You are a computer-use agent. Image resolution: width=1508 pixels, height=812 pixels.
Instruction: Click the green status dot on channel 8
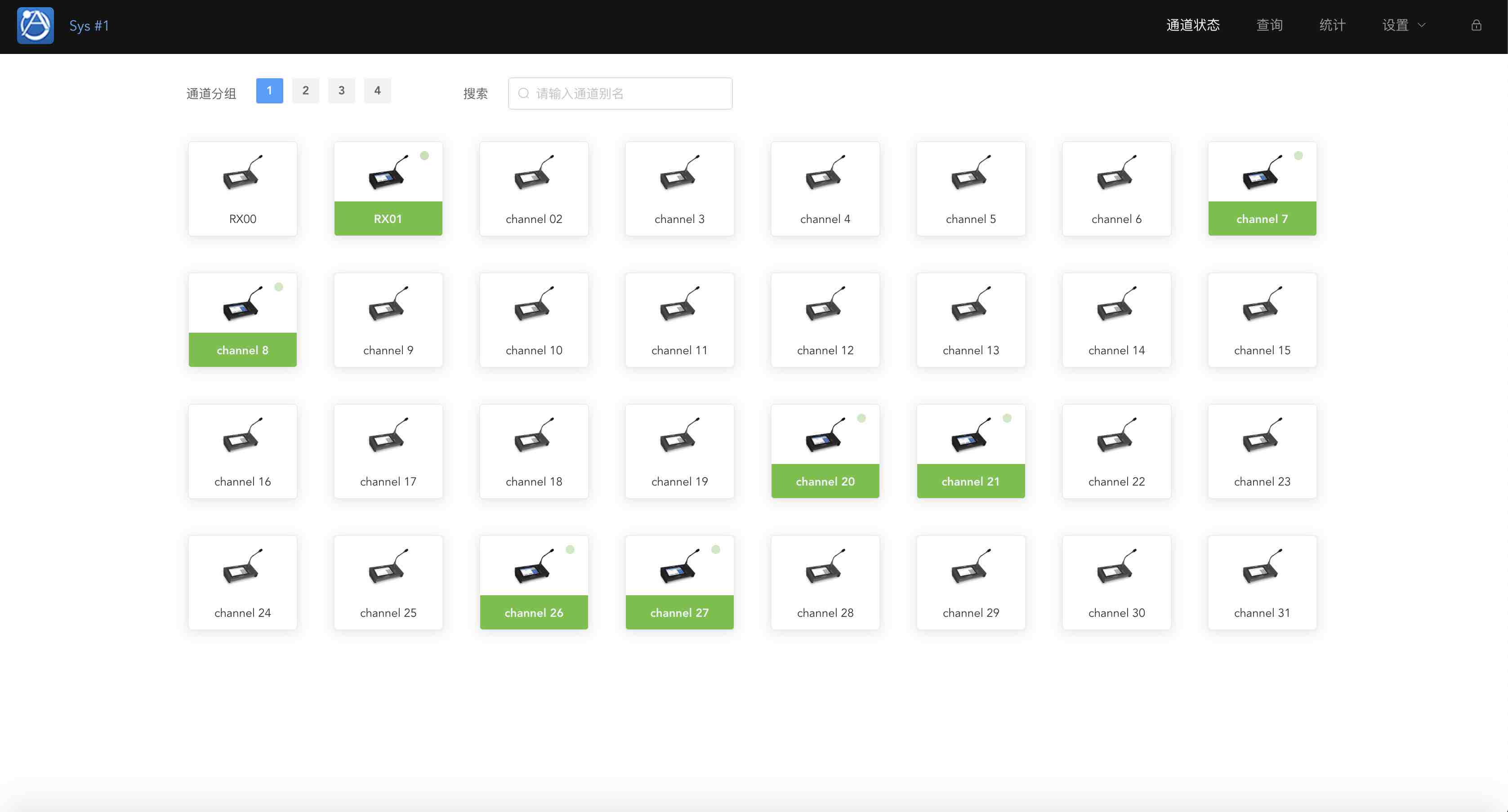click(279, 287)
